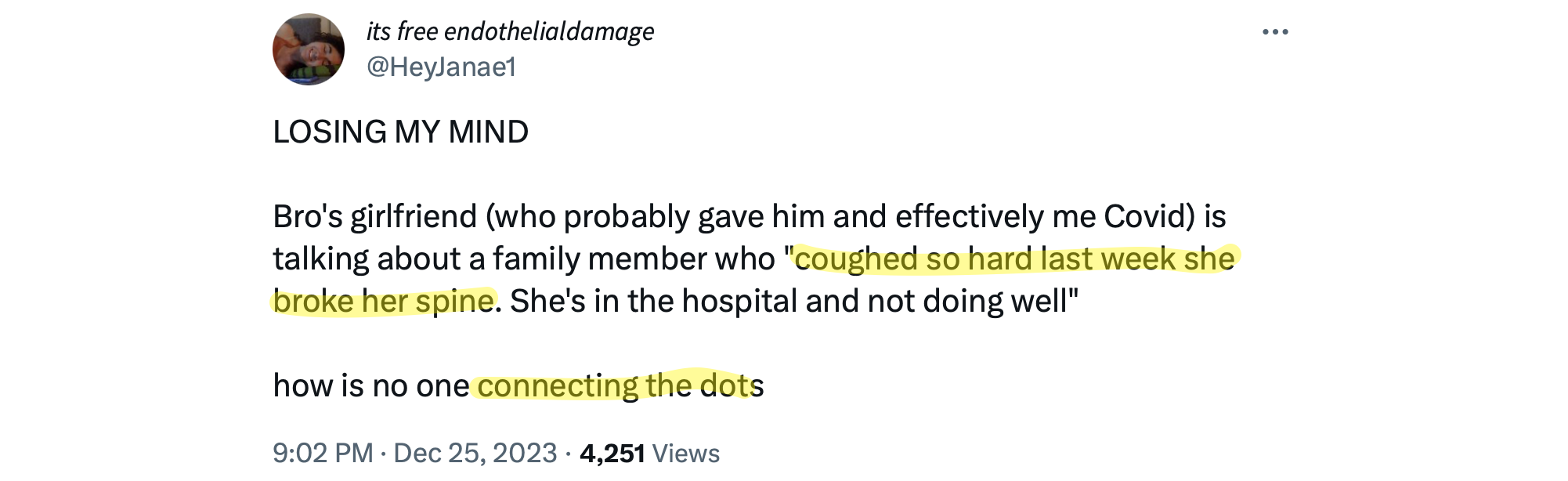Click the "LOSING MY MIND" headline text
Screen dimensions: 1568x481
click(x=400, y=132)
